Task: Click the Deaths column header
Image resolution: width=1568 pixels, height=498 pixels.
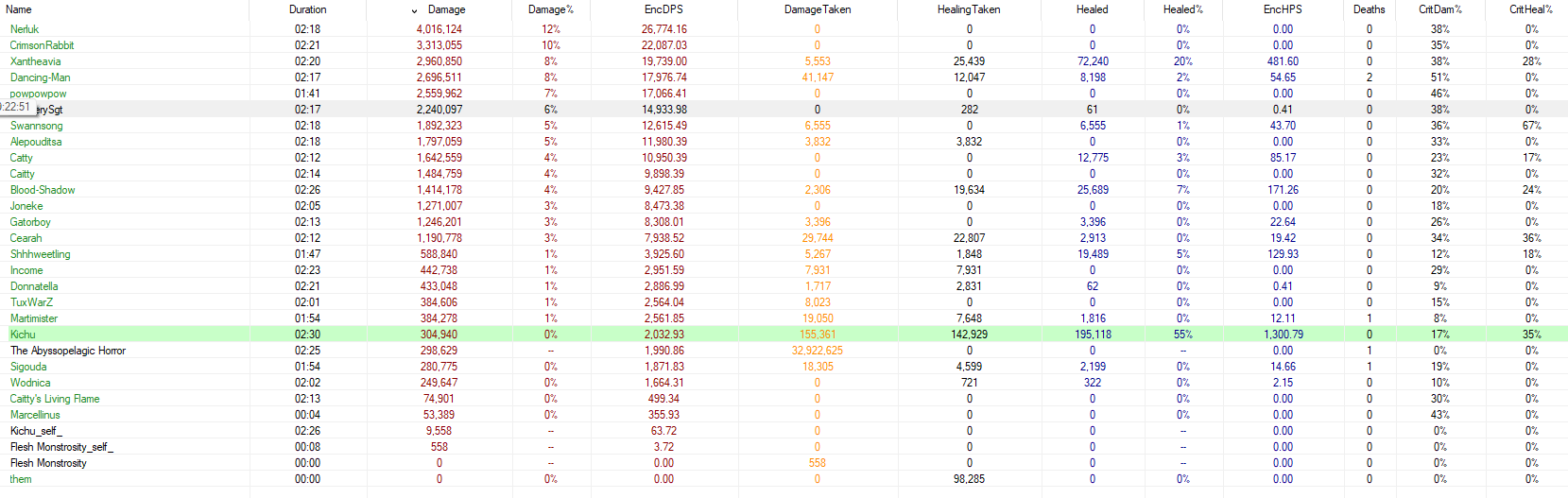Action: [x=1369, y=9]
